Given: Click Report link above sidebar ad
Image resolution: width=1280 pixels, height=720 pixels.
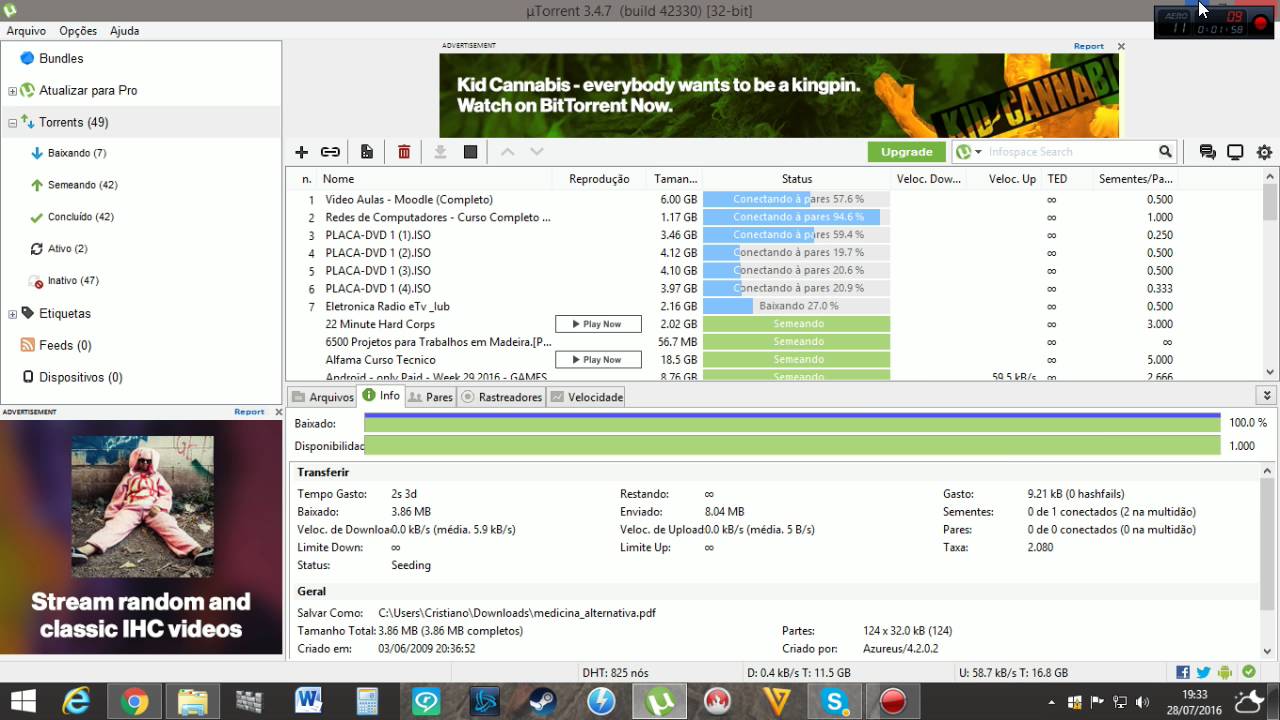Looking at the screenshot, I should [x=249, y=412].
